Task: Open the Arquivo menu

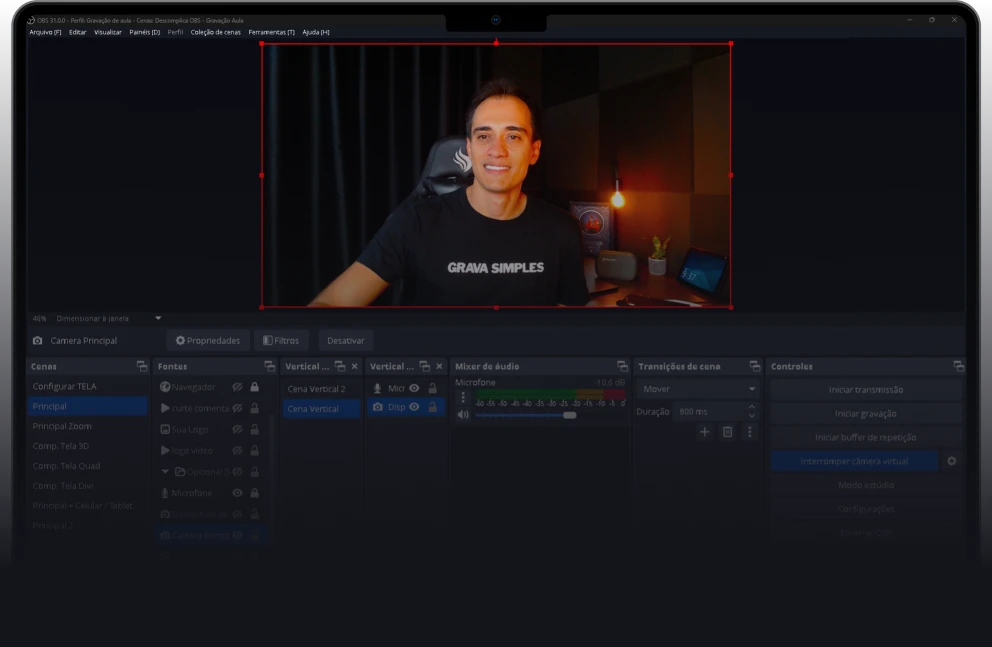Action: coord(46,32)
